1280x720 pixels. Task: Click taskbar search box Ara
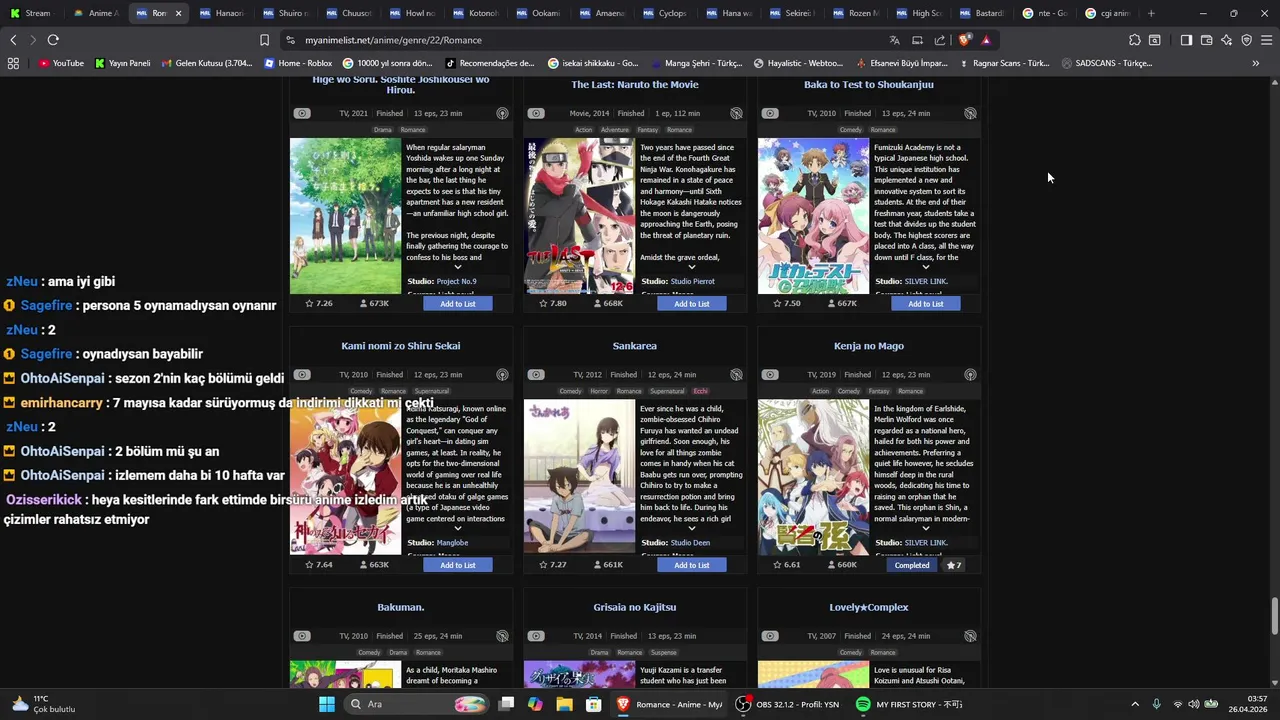click(416, 704)
